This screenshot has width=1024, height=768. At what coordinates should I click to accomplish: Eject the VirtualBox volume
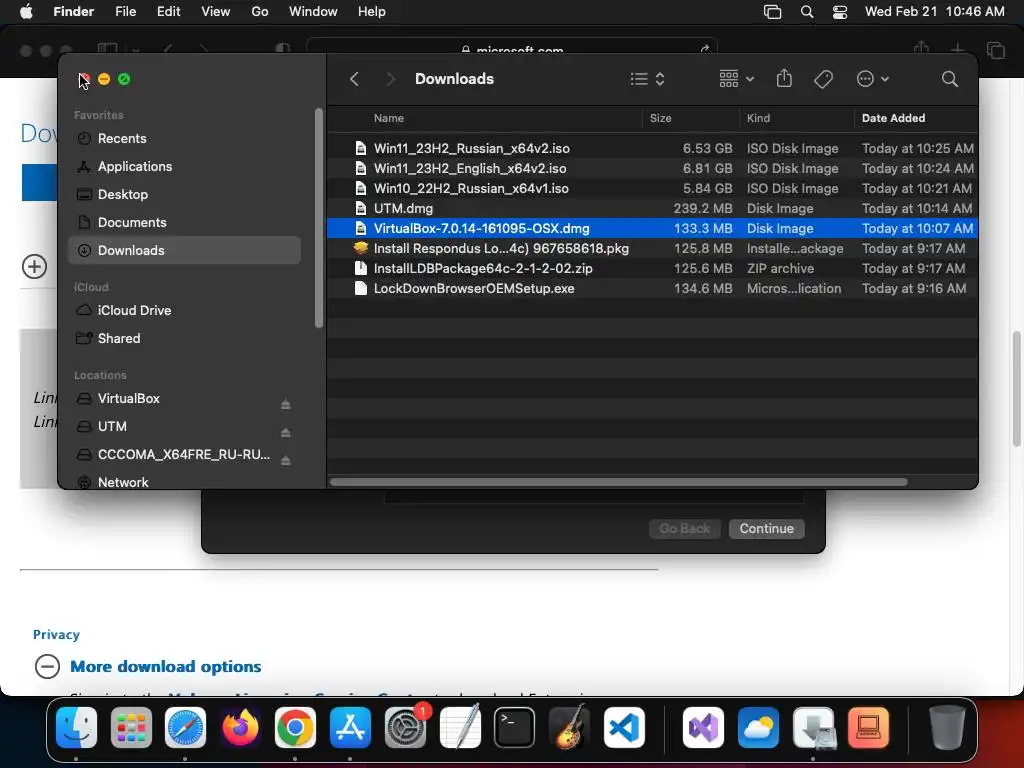click(x=285, y=404)
